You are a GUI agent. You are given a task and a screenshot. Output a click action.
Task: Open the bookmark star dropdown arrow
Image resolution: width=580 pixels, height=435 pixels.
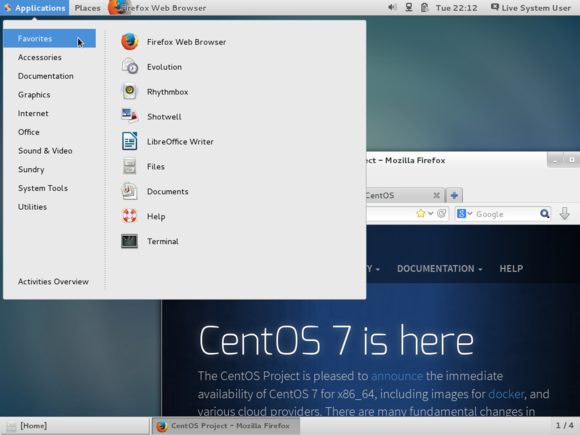(431, 213)
